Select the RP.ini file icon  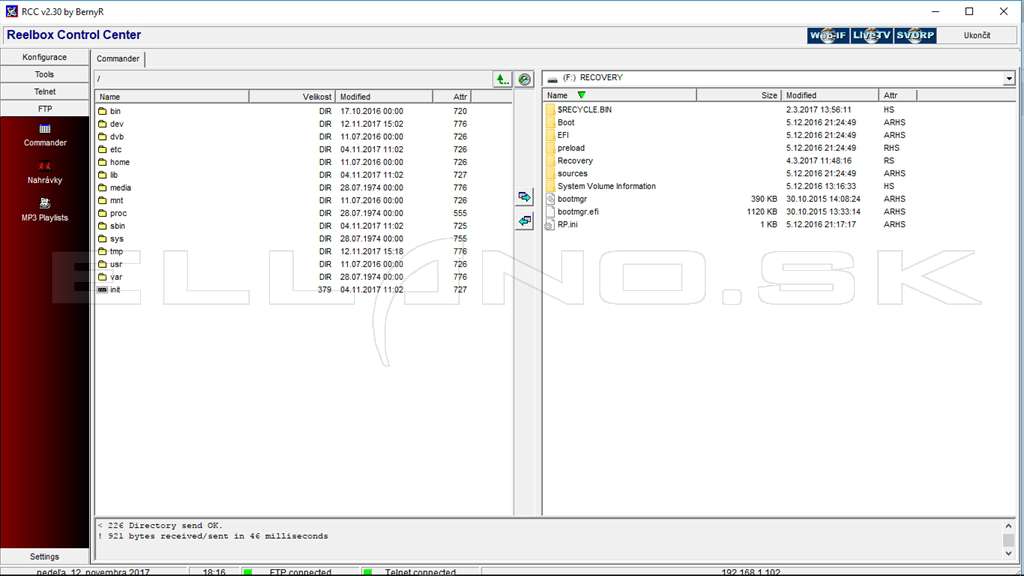coord(550,224)
